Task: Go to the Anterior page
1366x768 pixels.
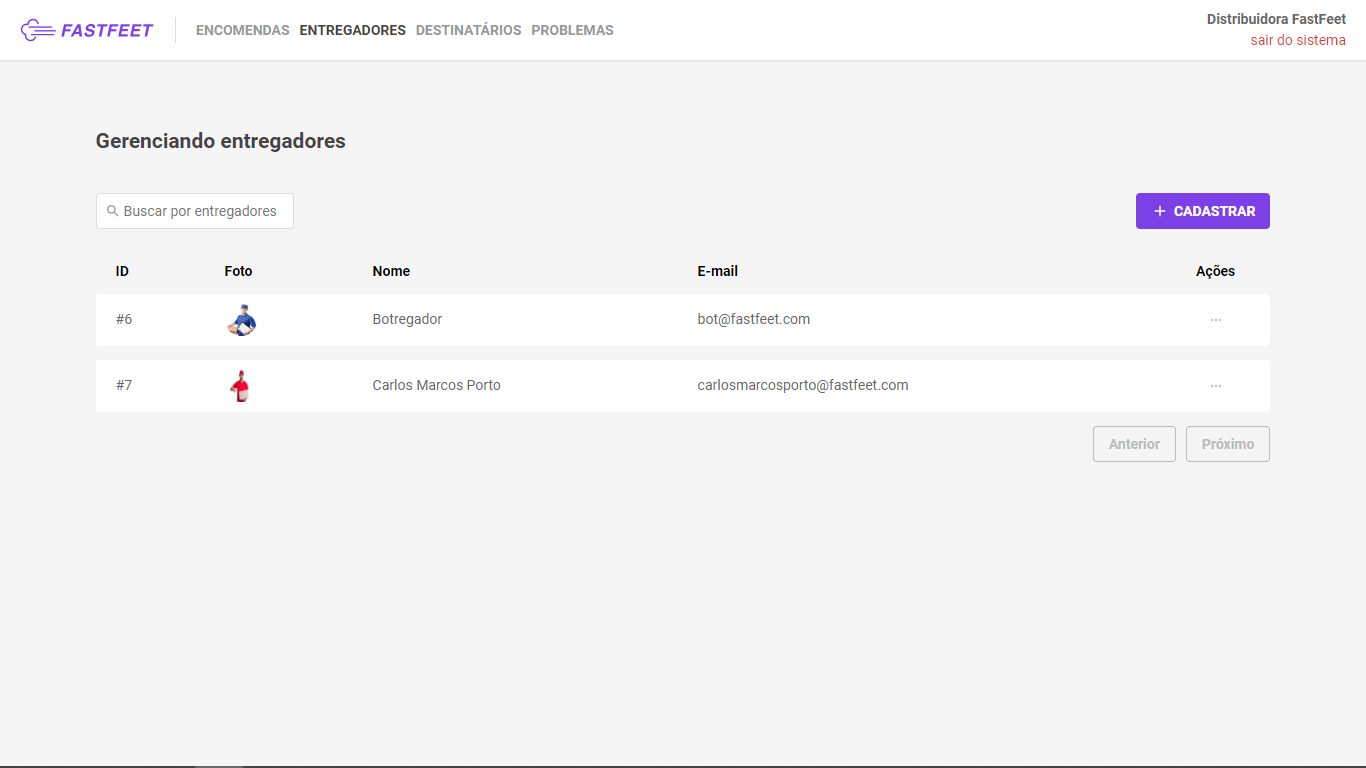Action: click(1134, 444)
